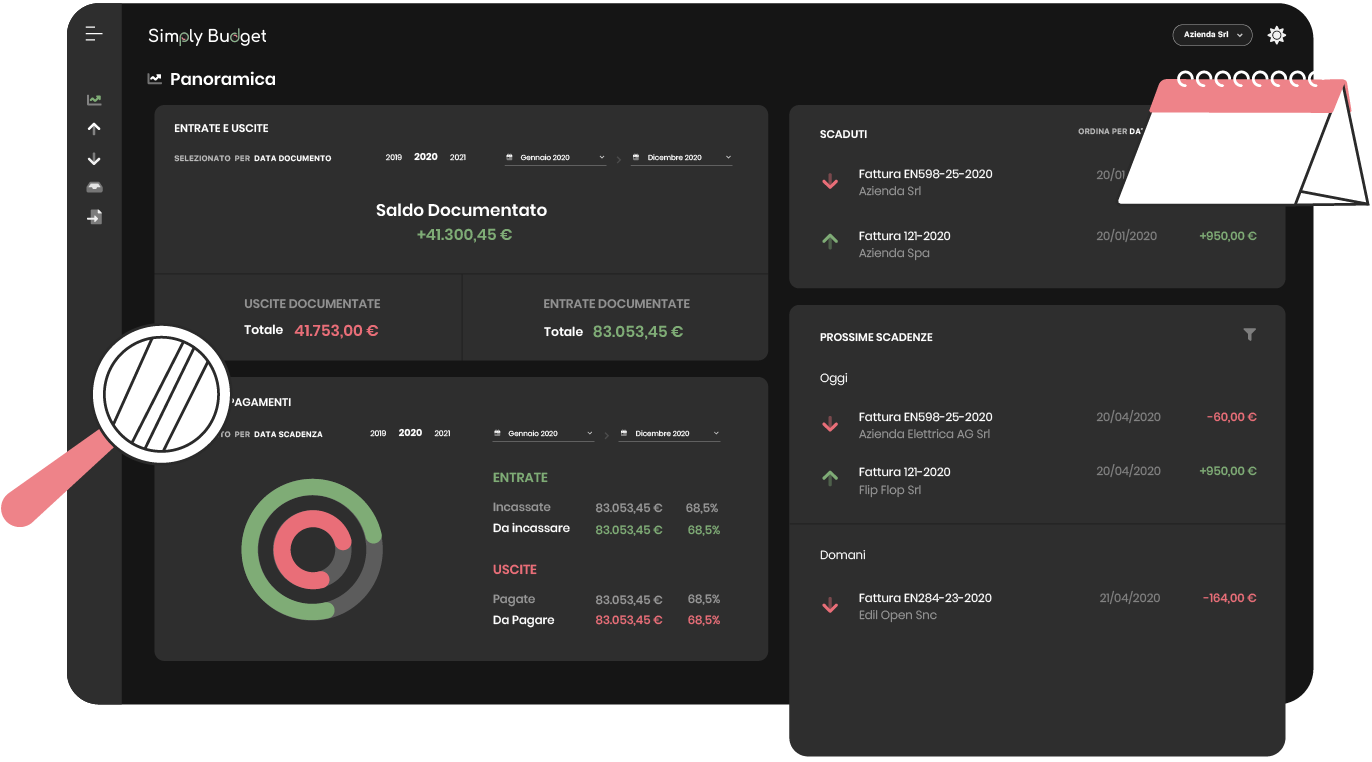Click the Data Scadenza selector label
The height and width of the screenshot is (762, 1372).
click(x=288, y=434)
